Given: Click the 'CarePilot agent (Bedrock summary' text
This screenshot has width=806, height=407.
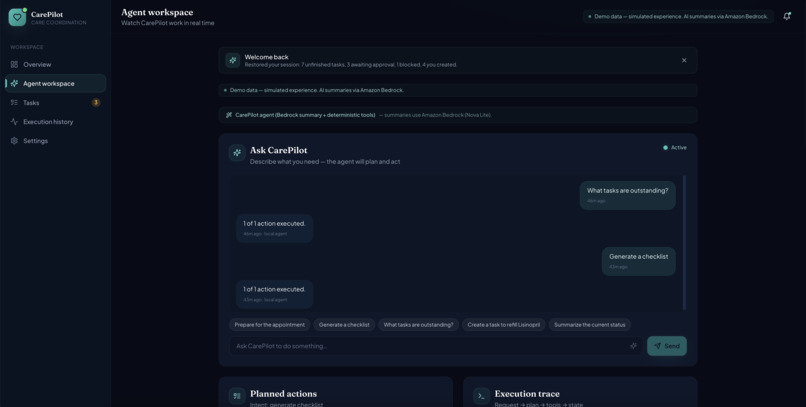Looking at the screenshot, I should click(305, 115).
